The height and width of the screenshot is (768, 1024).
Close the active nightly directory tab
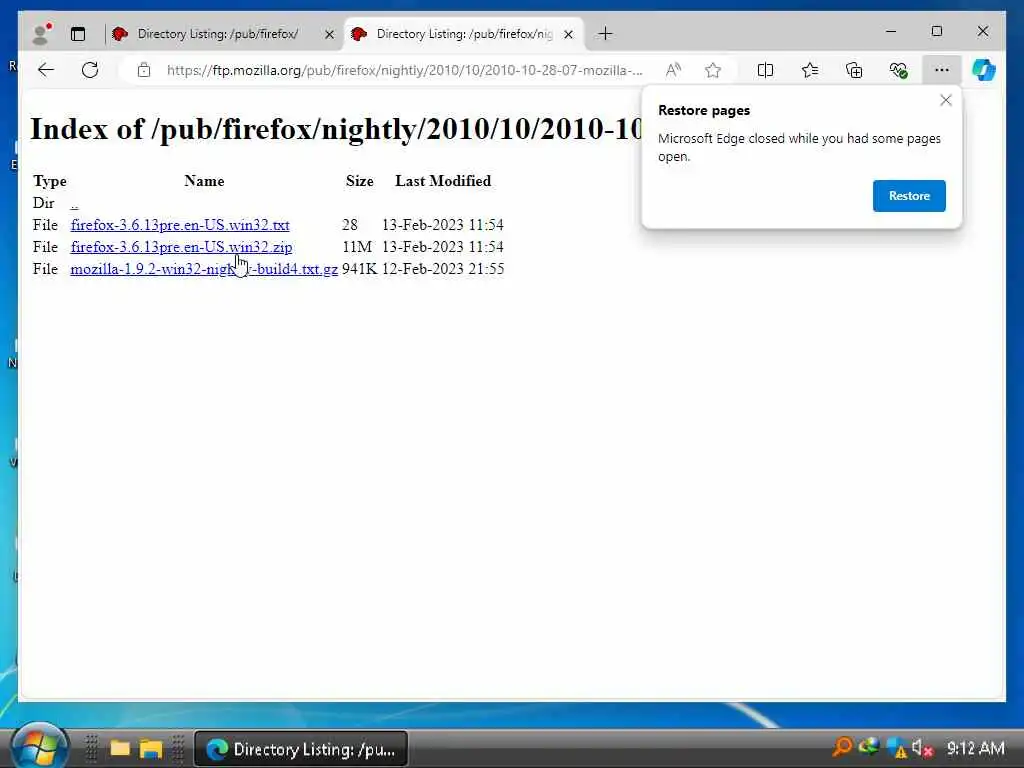click(568, 34)
